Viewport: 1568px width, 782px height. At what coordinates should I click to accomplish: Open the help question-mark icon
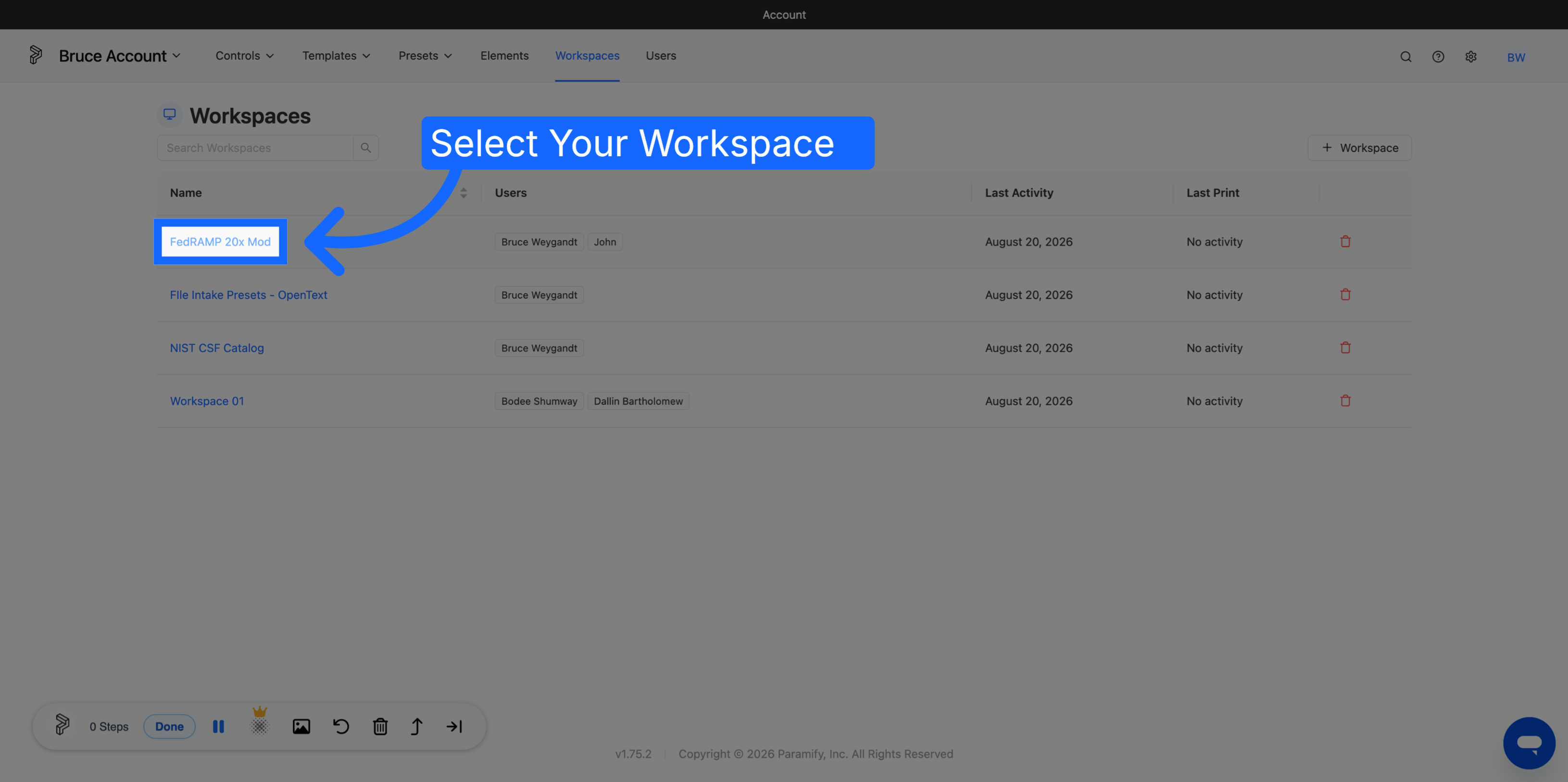[1438, 57]
